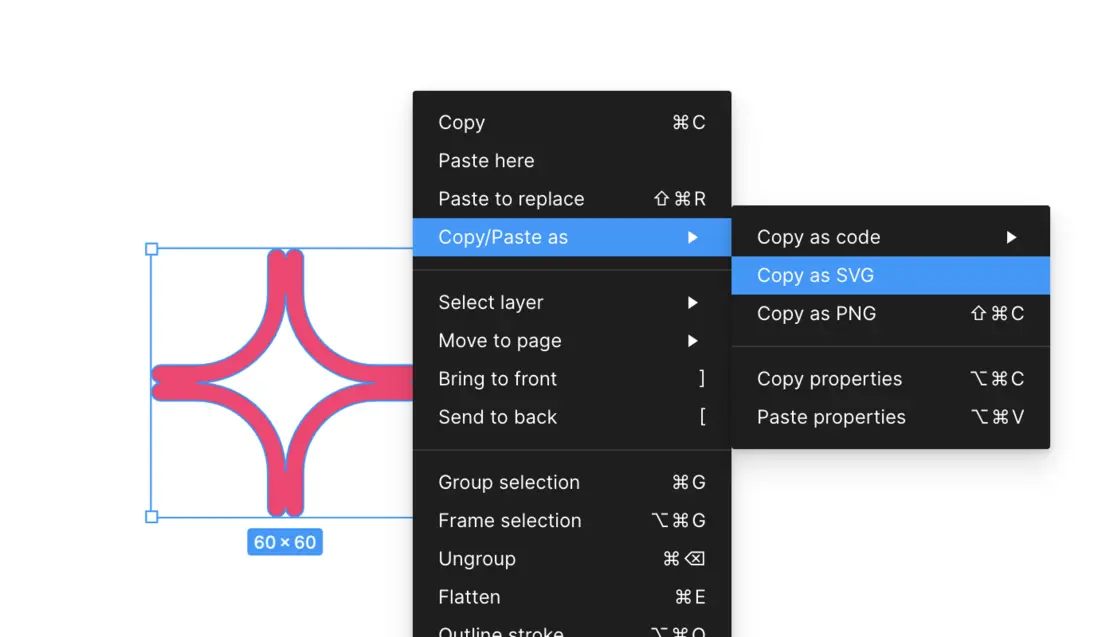The image size is (1098, 637).
Task: Click Copy in the context menu
Action: pos(461,123)
